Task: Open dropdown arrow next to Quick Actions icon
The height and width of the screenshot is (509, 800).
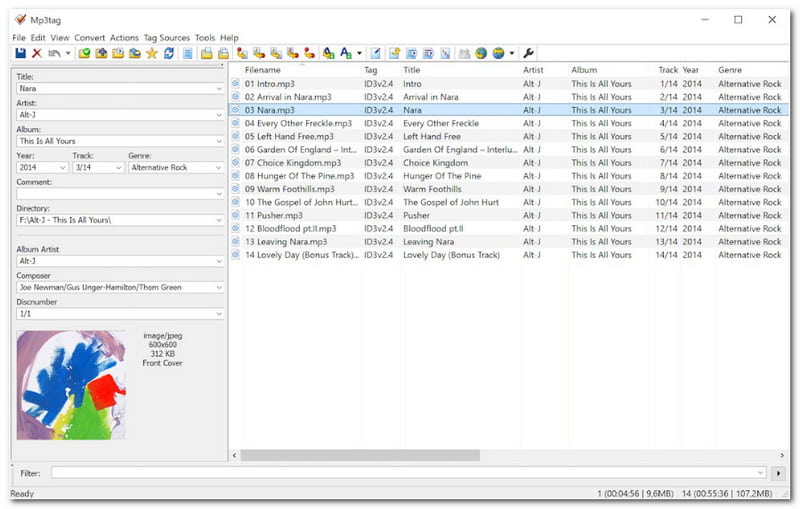Action: pyautogui.click(x=359, y=53)
